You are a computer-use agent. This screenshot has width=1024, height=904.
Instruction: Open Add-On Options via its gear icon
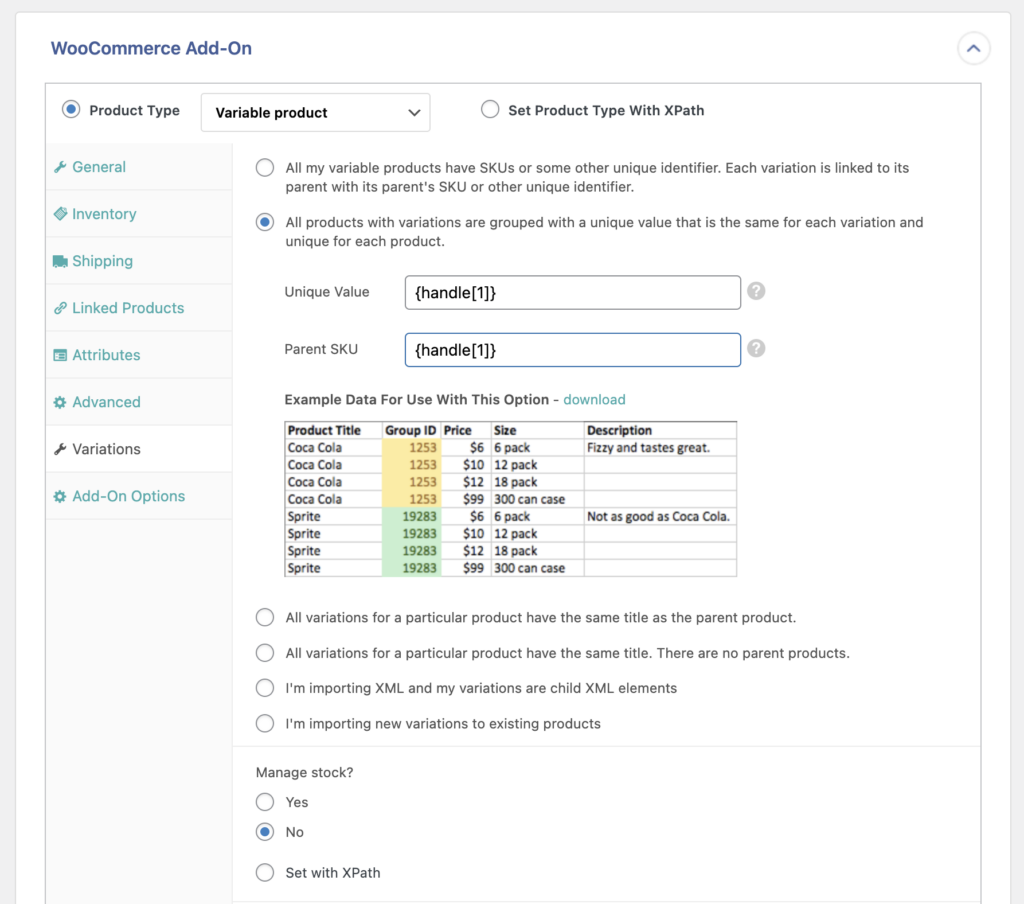pyautogui.click(x=62, y=496)
